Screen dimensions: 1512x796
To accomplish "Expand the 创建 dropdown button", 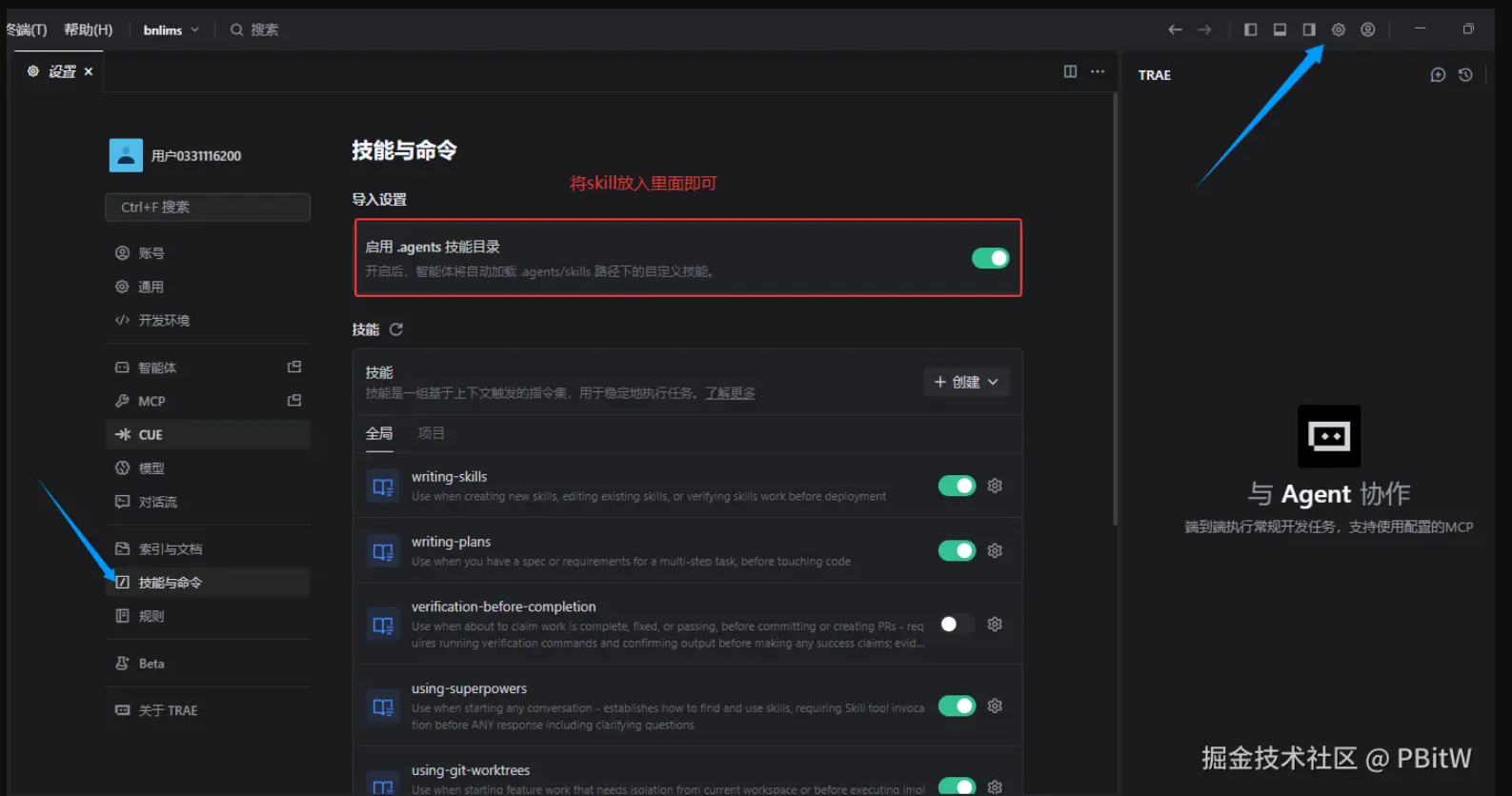I will click(966, 382).
